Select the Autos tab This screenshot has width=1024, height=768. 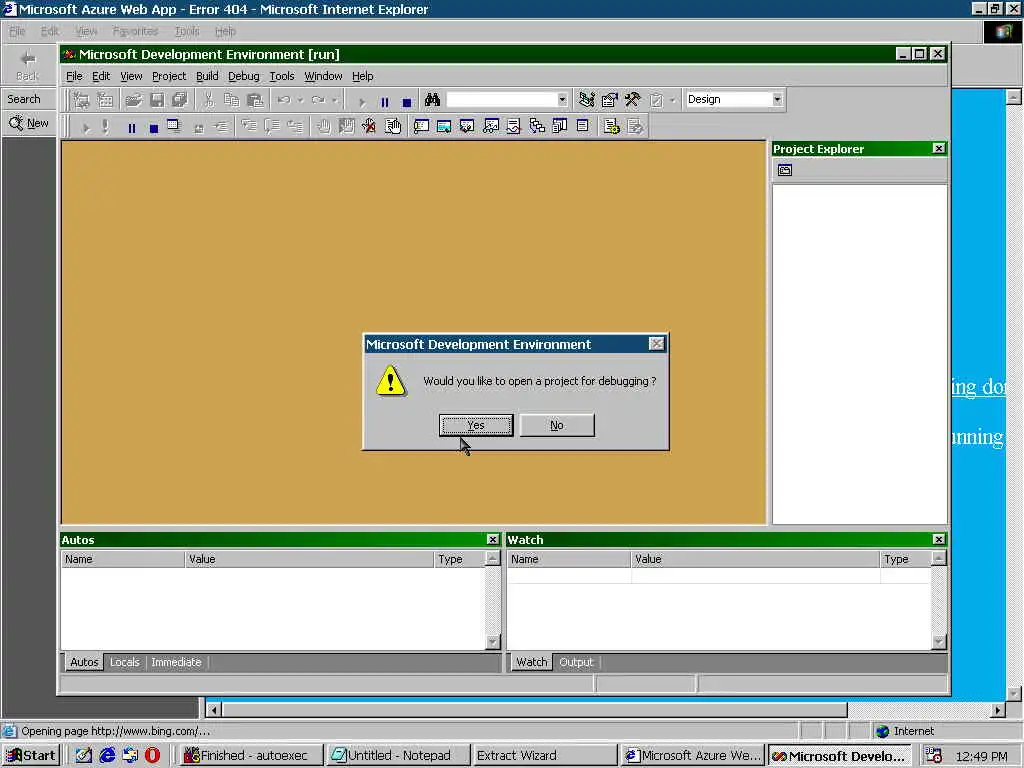(x=84, y=662)
